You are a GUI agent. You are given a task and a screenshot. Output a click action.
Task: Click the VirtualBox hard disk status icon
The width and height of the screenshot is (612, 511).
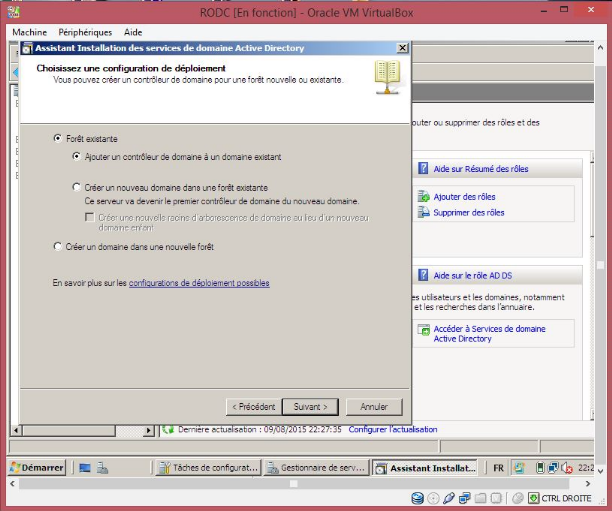pyautogui.click(x=418, y=498)
